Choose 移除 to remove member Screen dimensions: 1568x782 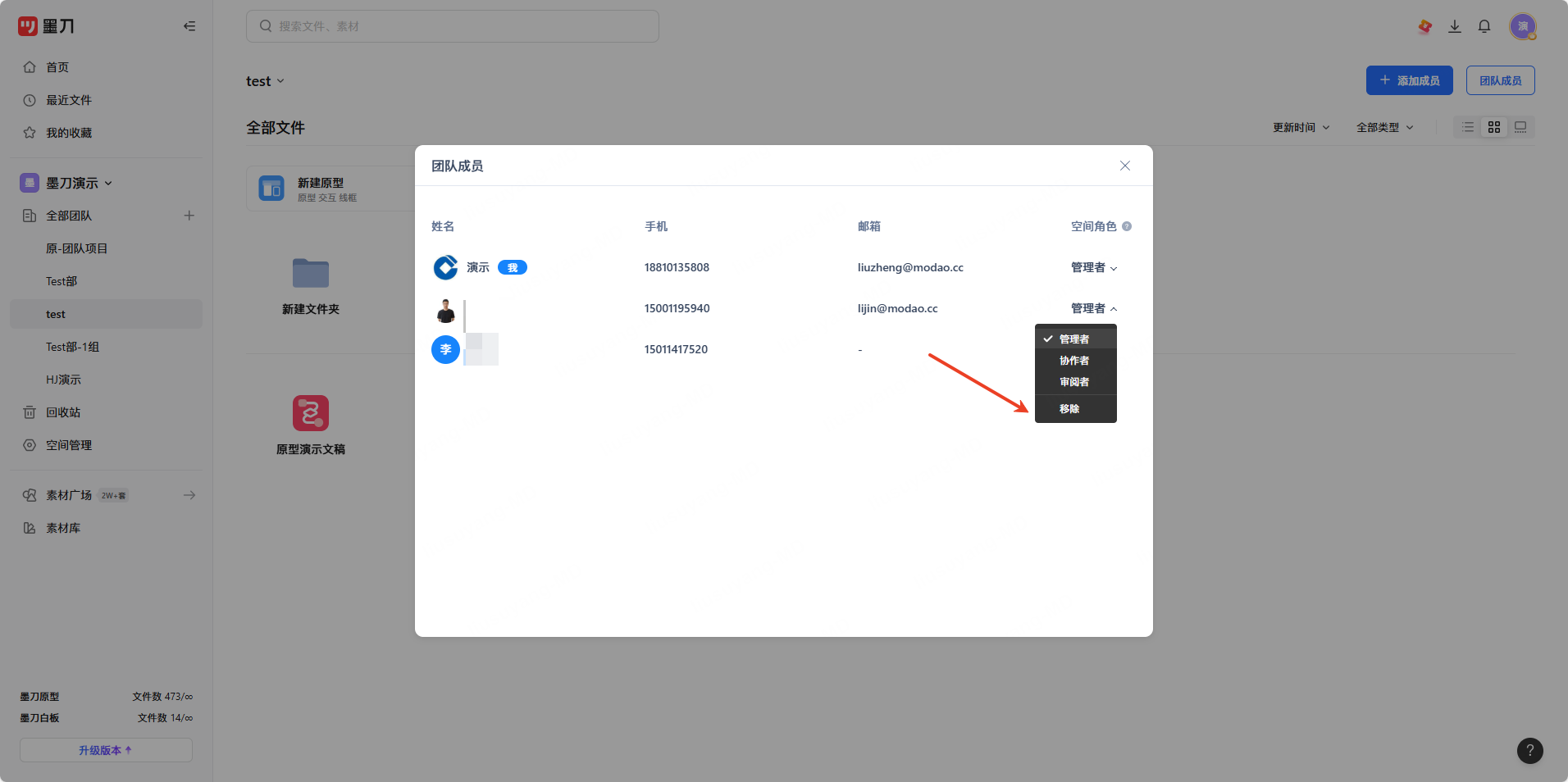click(1076, 408)
